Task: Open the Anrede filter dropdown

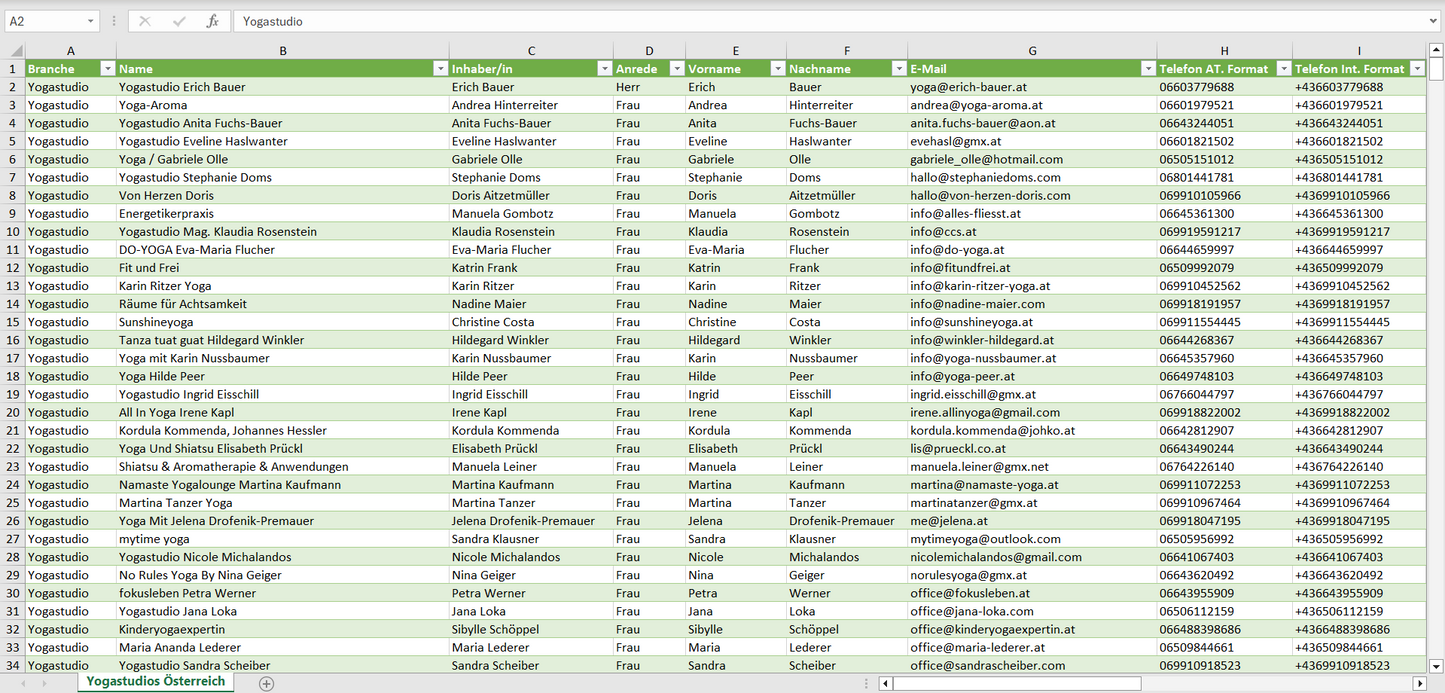Action: tap(676, 69)
